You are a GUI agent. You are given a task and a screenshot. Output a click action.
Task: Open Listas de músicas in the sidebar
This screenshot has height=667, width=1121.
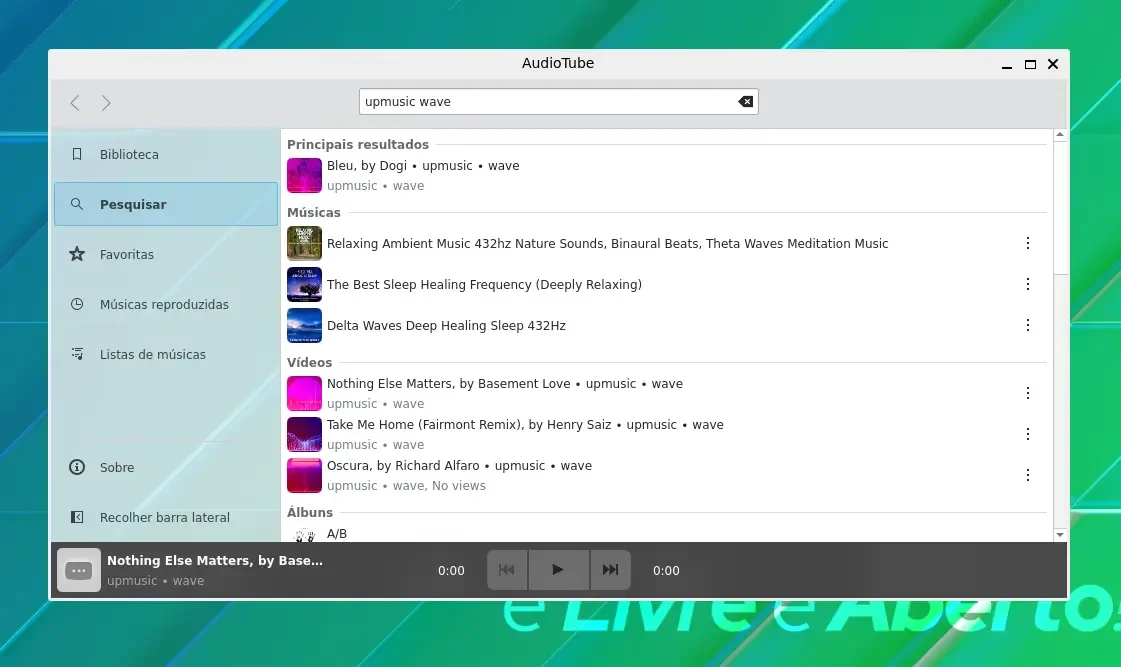[166, 355]
